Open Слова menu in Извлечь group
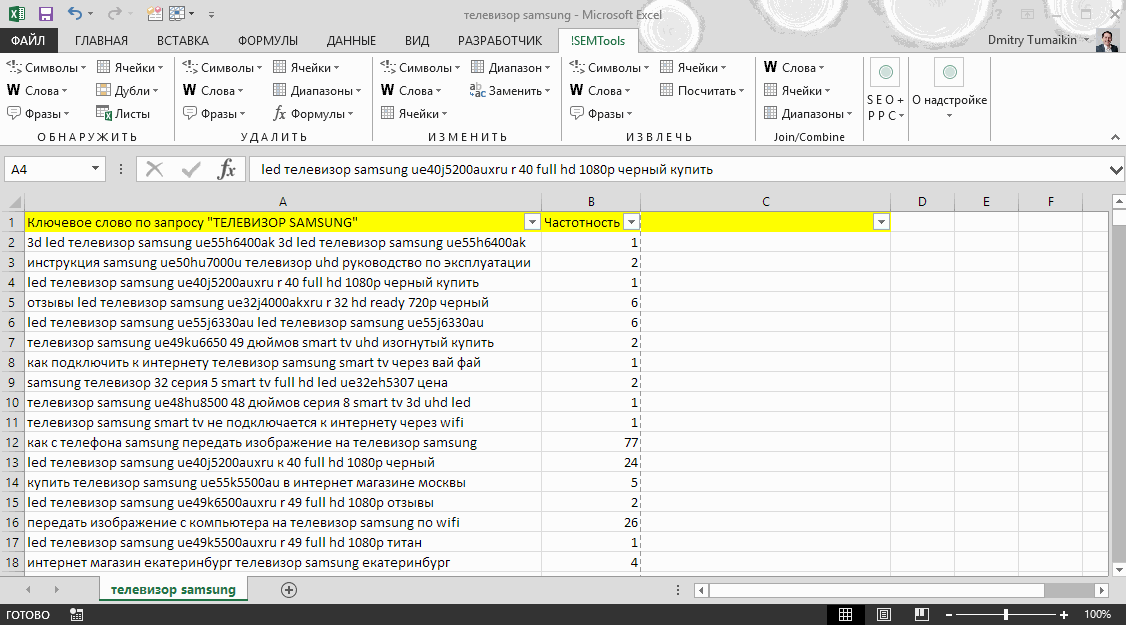 [600, 91]
